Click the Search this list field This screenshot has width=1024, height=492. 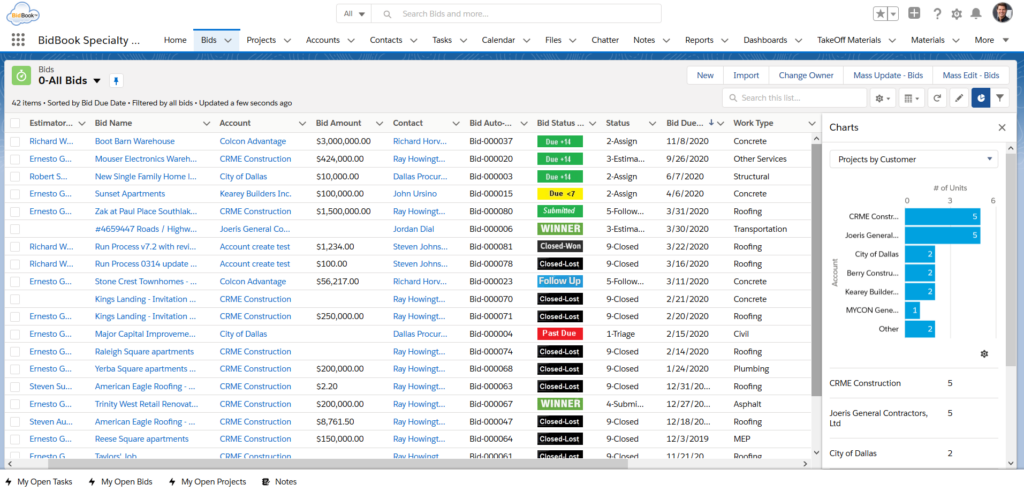click(x=794, y=98)
